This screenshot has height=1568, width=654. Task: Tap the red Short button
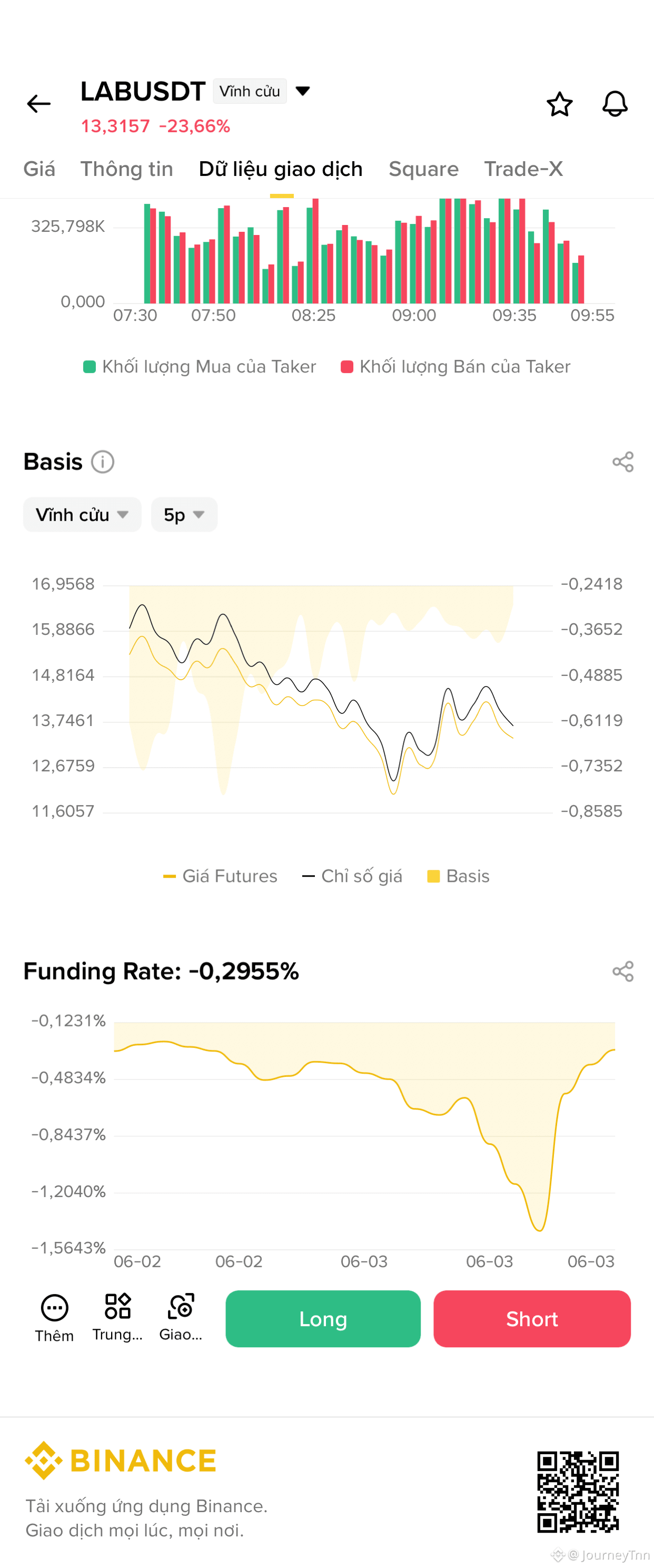(x=532, y=1318)
